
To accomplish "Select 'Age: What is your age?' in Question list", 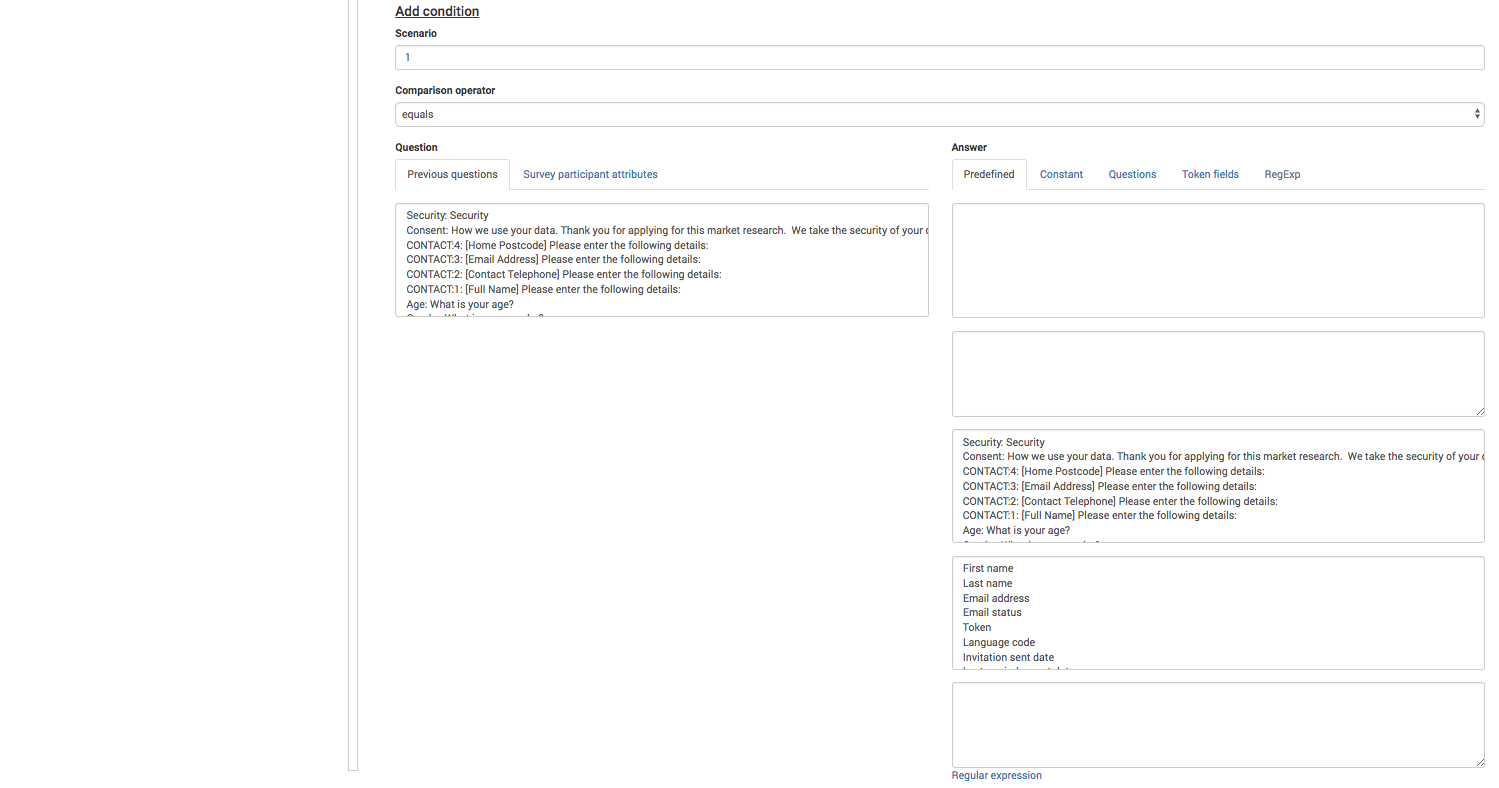I will [x=460, y=304].
